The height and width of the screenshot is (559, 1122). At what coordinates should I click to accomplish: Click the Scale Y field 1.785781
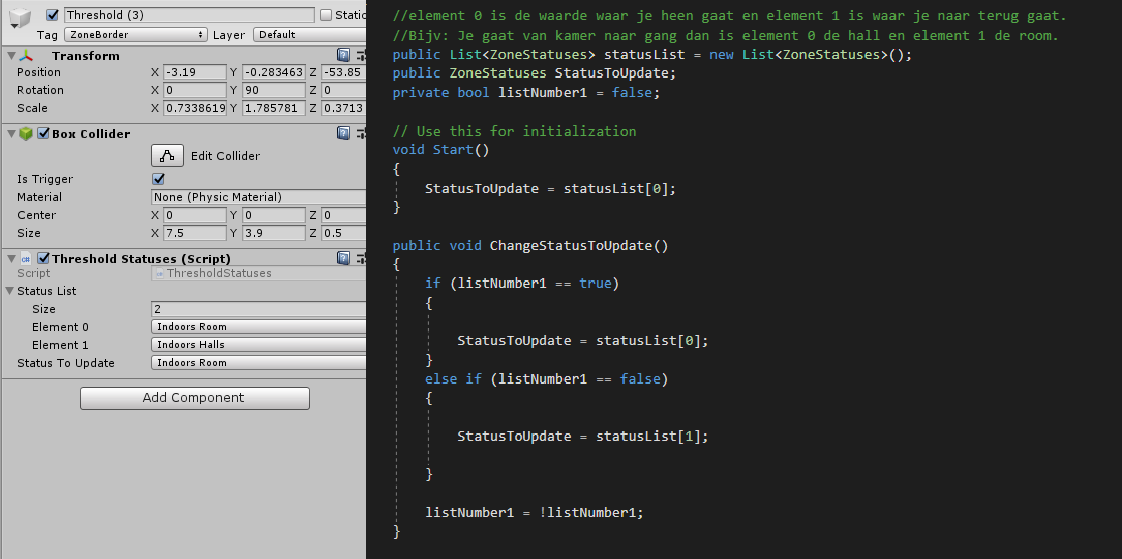(x=273, y=108)
